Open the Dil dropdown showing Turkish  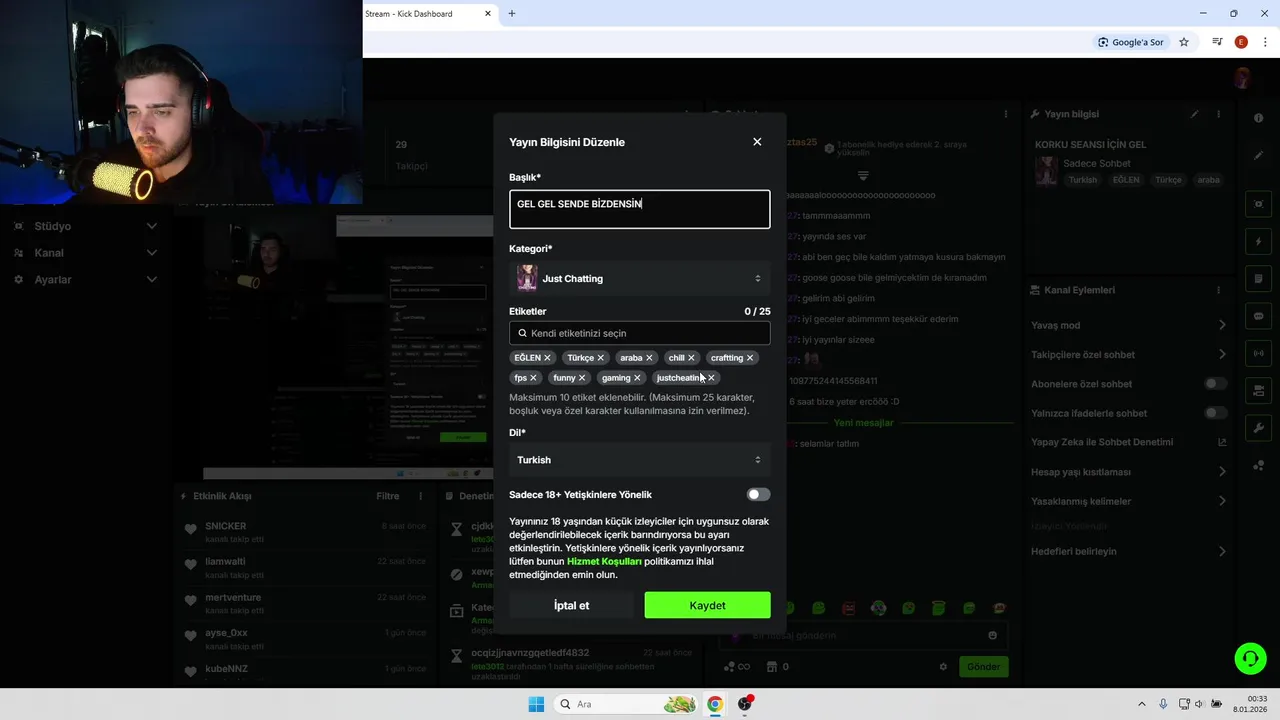pos(640,460)
